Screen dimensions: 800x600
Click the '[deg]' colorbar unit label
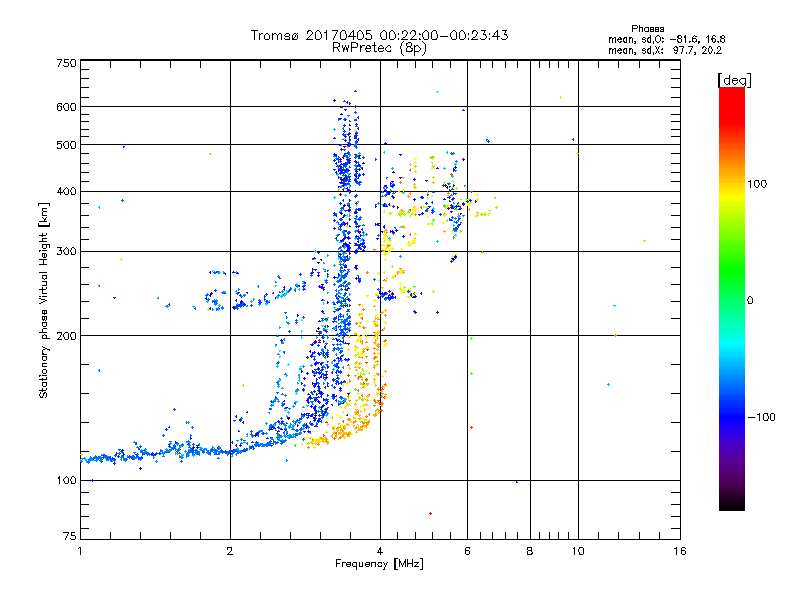pyautogui.click(x=734, y=80)
